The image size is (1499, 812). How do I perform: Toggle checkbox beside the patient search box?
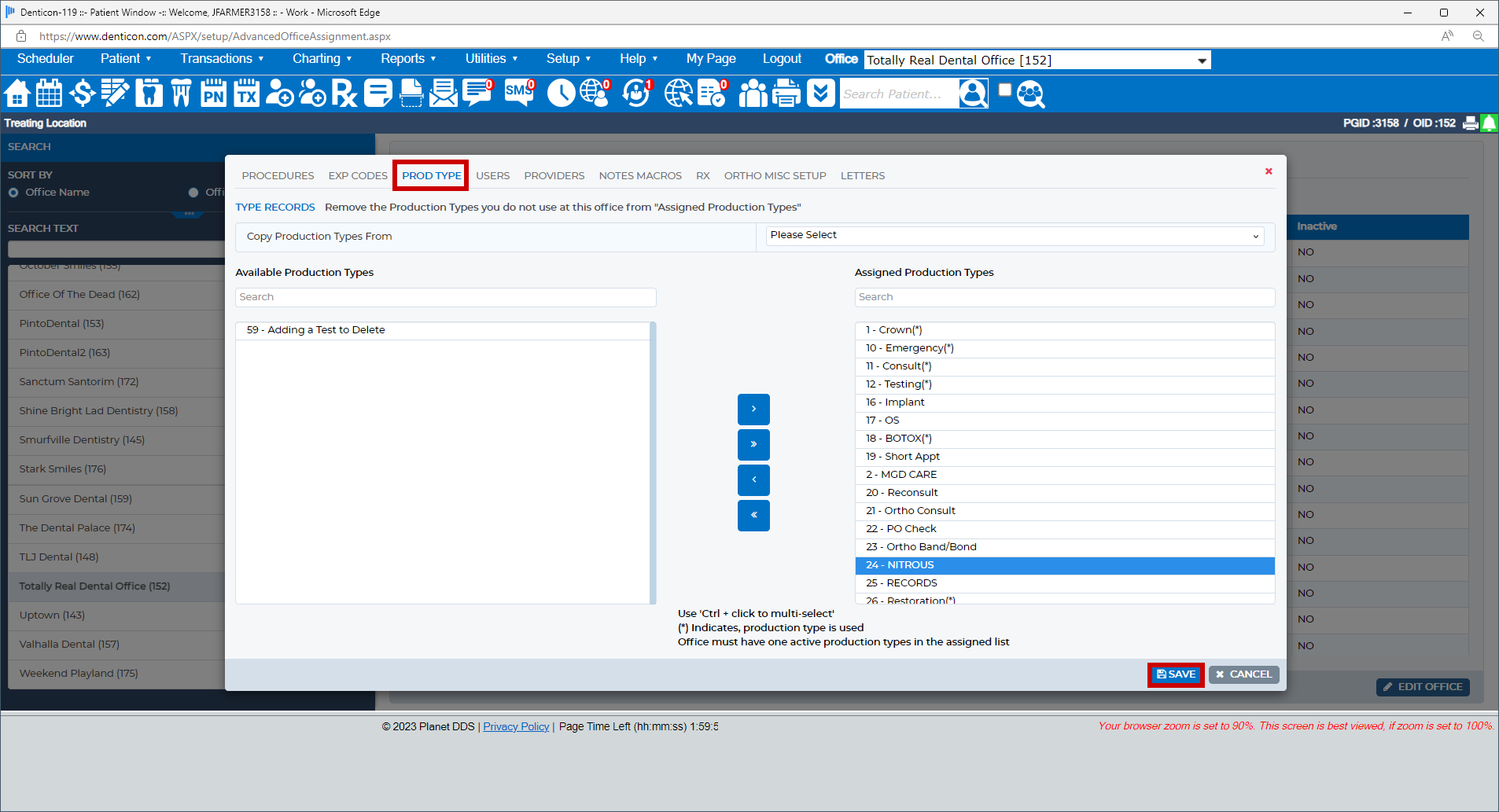coord(1004,90)
